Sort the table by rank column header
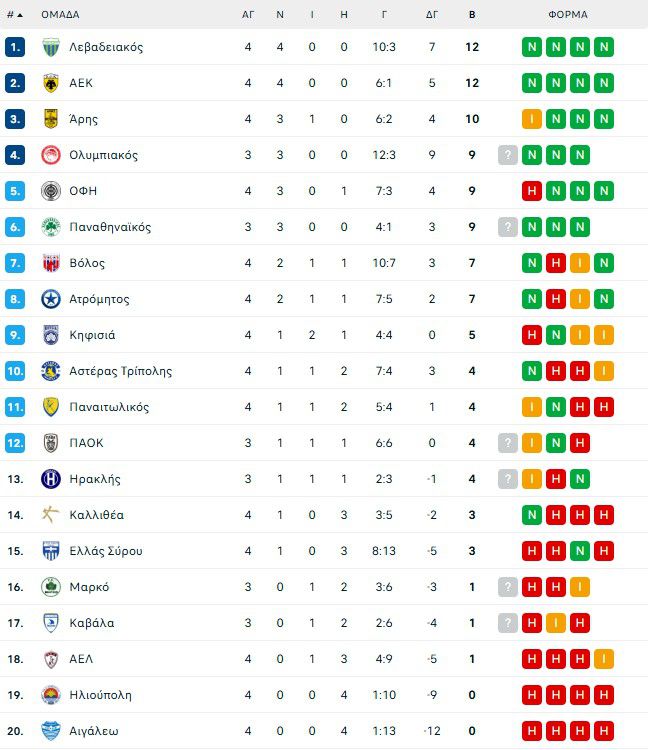 [x=14, y=15]
